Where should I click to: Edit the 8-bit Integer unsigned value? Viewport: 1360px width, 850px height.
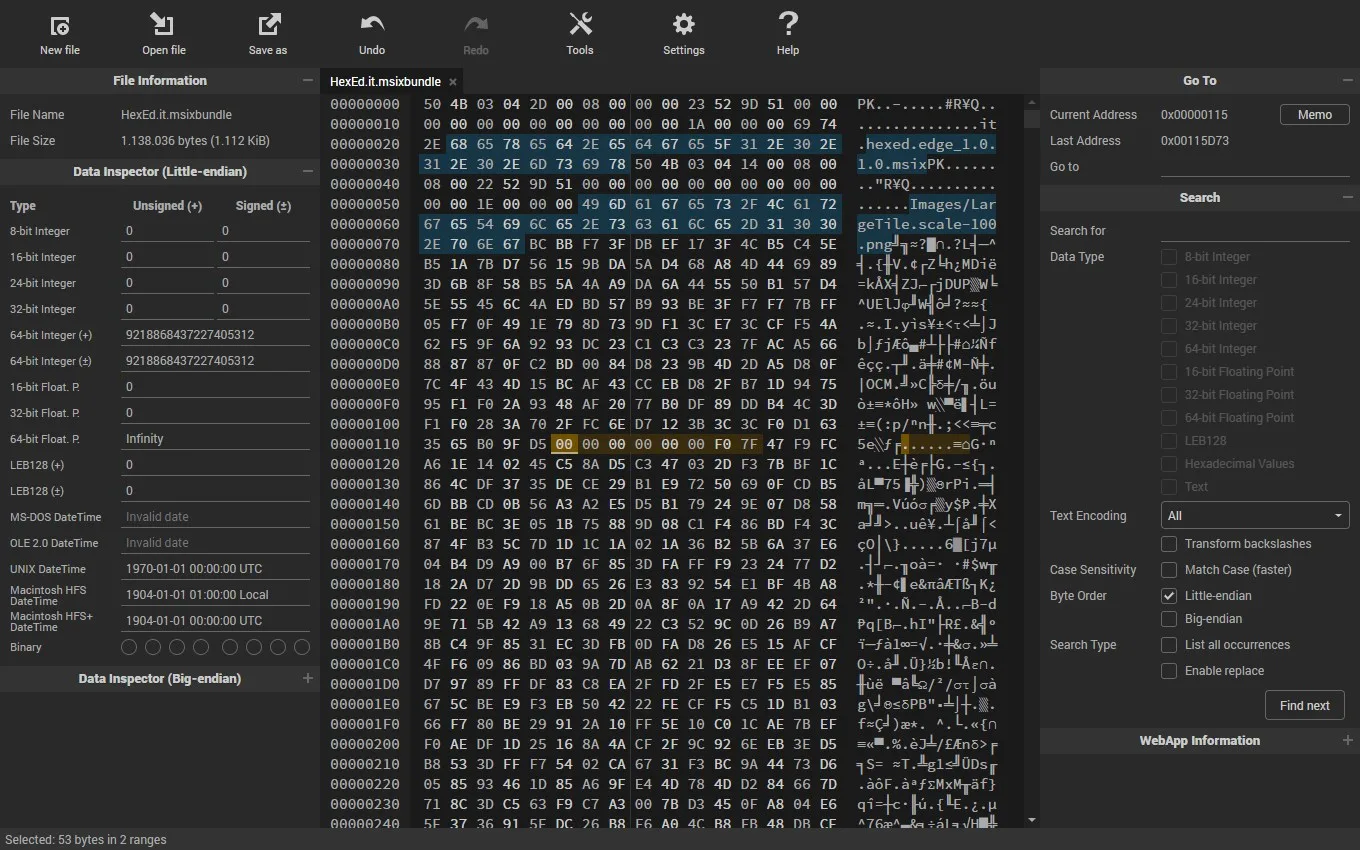[168, 231]
